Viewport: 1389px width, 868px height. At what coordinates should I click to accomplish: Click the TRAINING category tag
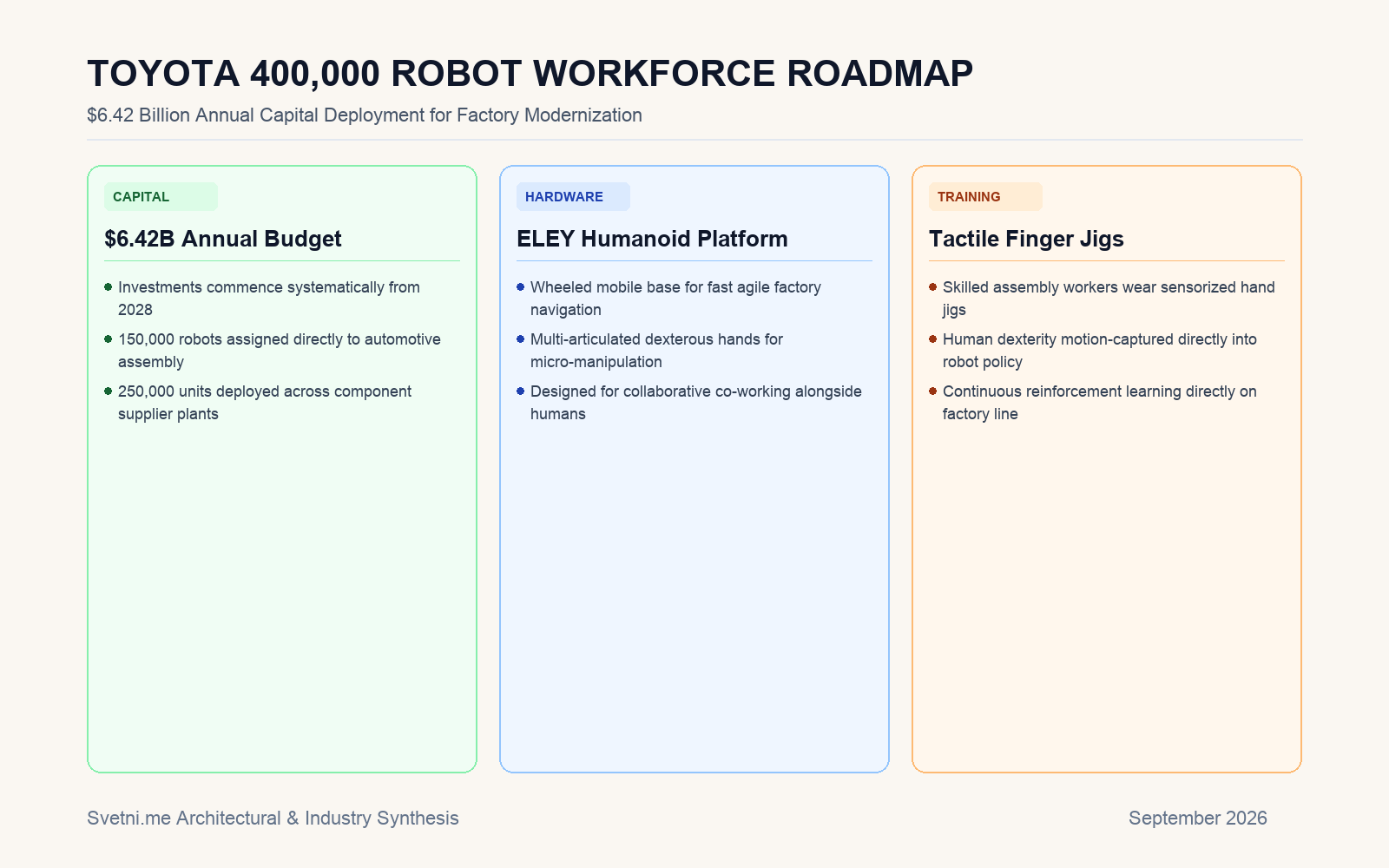(x=985, y=196)
